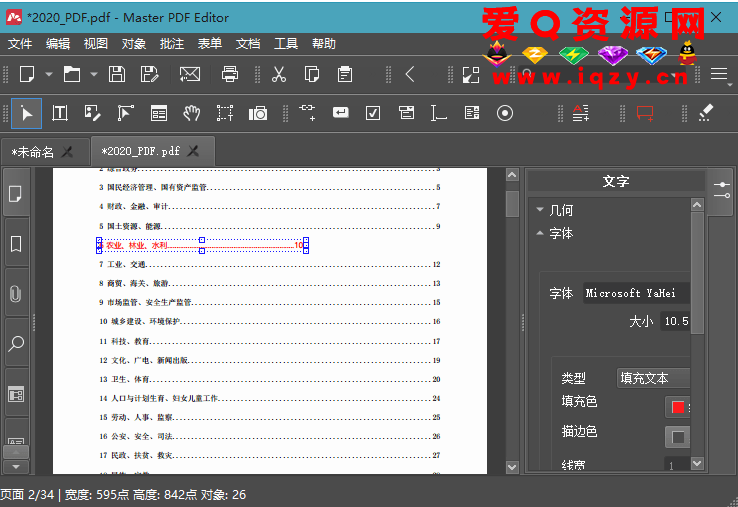Open the Microsoft YaHei font dropdown

636,293
